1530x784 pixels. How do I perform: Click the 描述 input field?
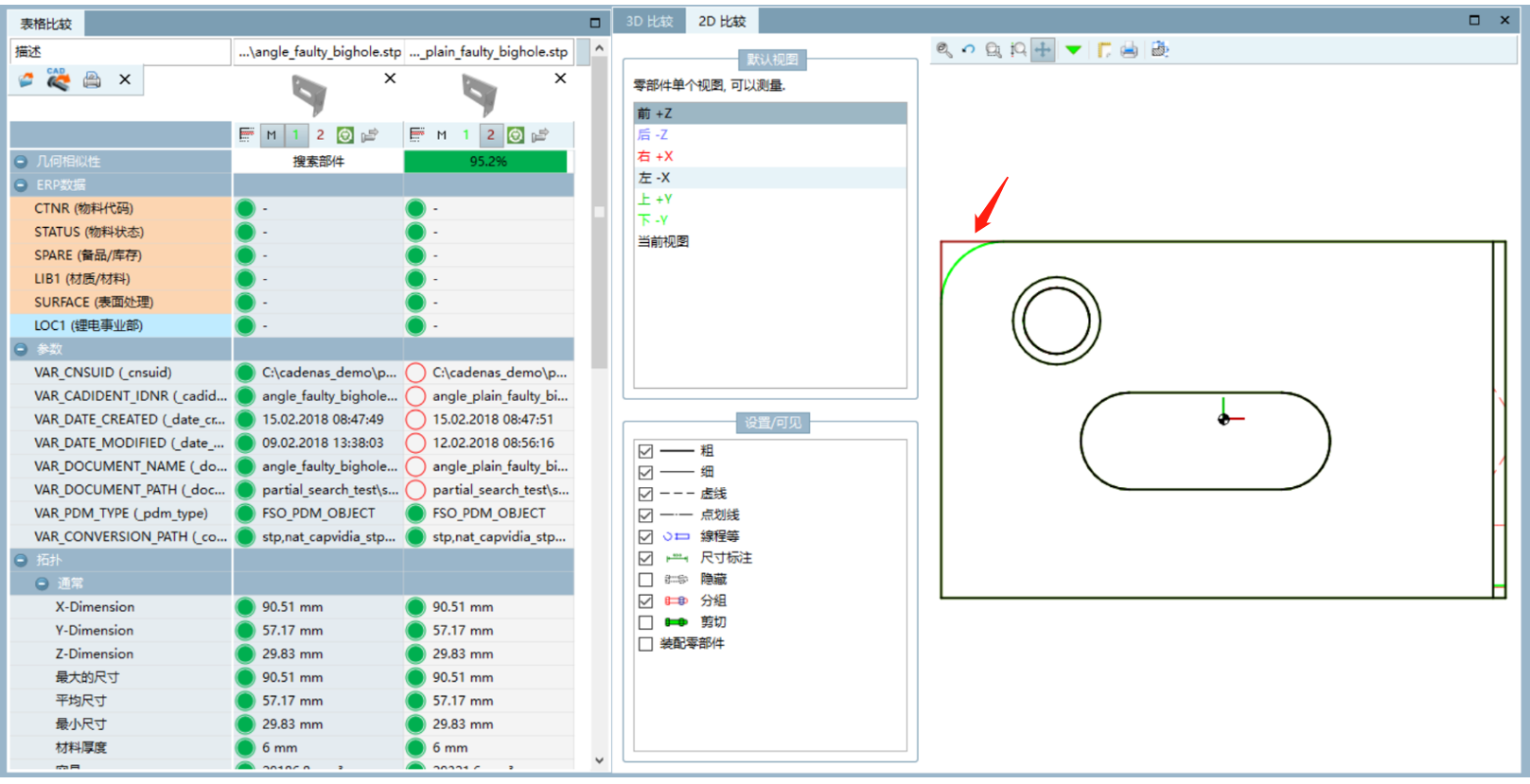[x=120, y=51]
